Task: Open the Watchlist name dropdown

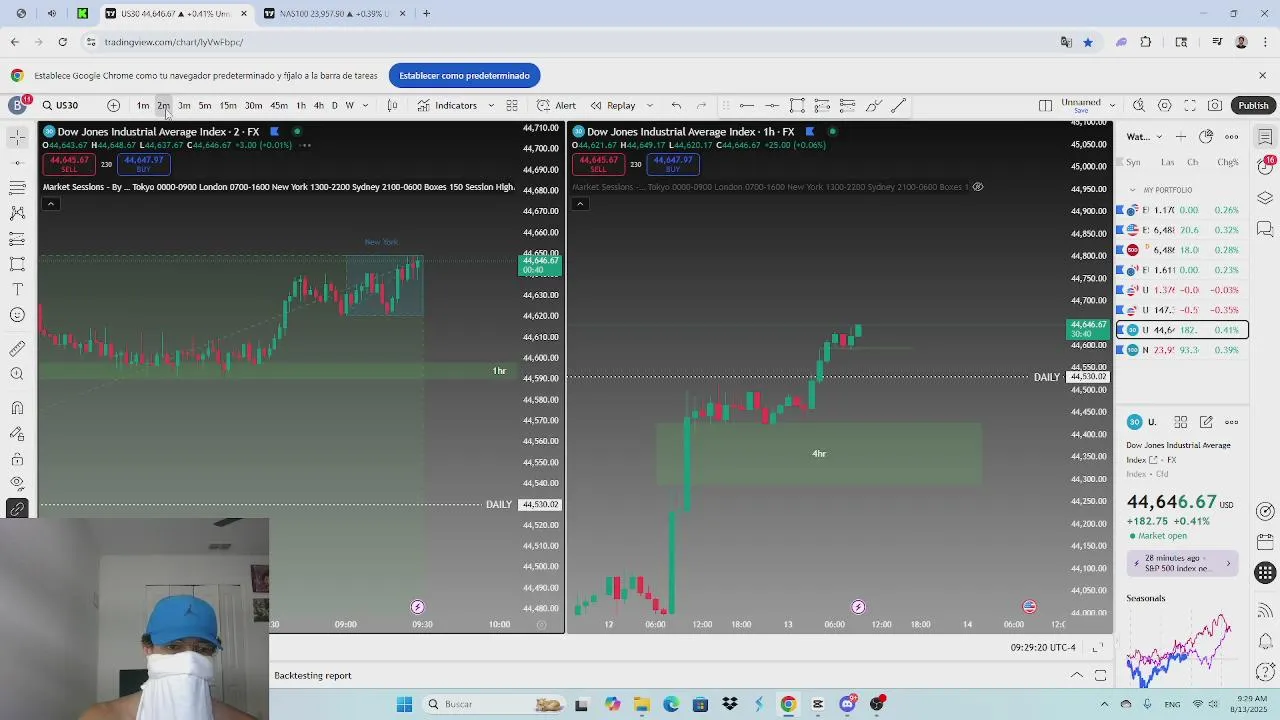Action: click(1145, 137)
